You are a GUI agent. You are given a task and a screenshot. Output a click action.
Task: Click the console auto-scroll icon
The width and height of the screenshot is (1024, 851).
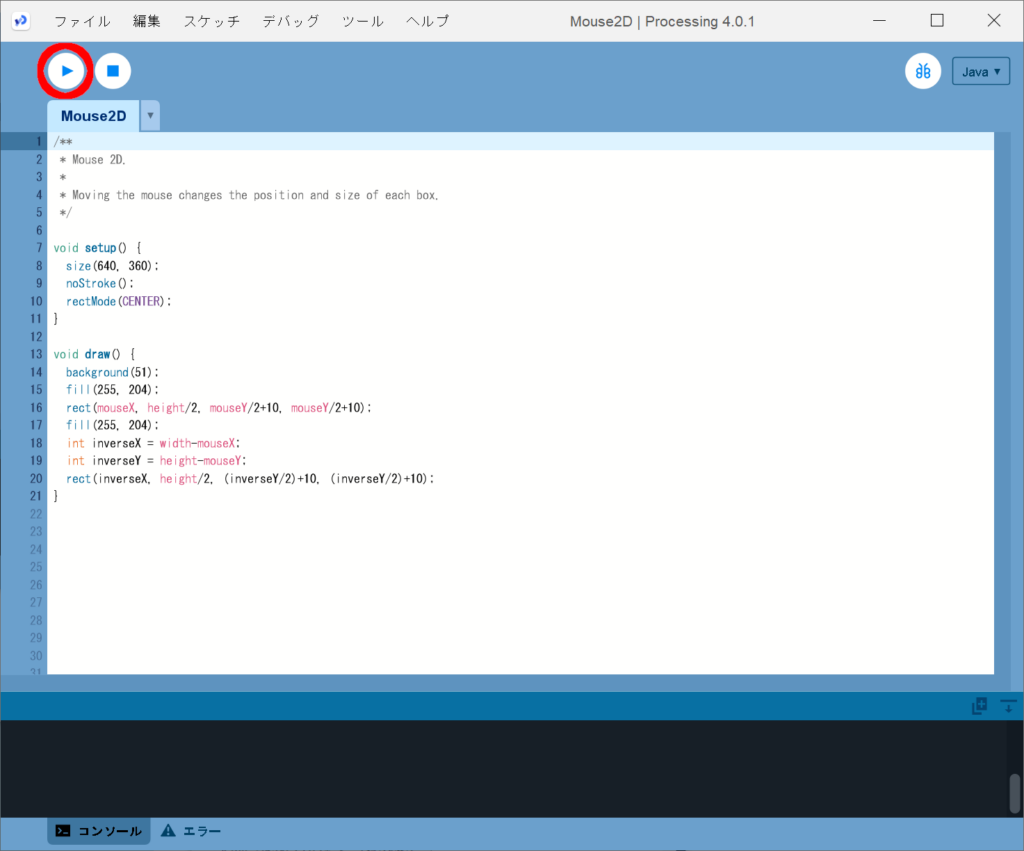point(1008,706)
